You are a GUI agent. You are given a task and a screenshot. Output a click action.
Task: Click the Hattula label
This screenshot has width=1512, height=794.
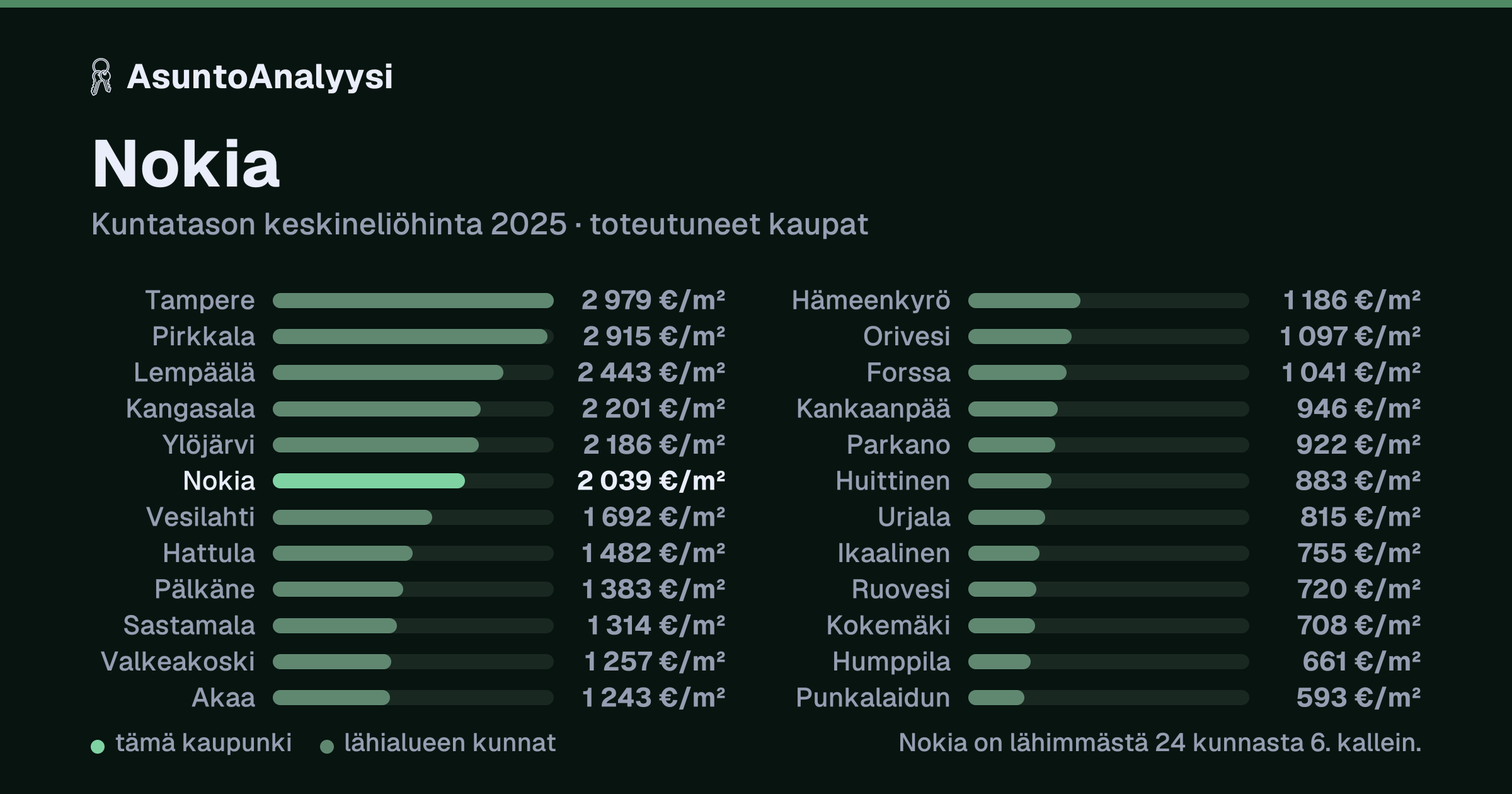pyautogui.click(x=209, y=553)
